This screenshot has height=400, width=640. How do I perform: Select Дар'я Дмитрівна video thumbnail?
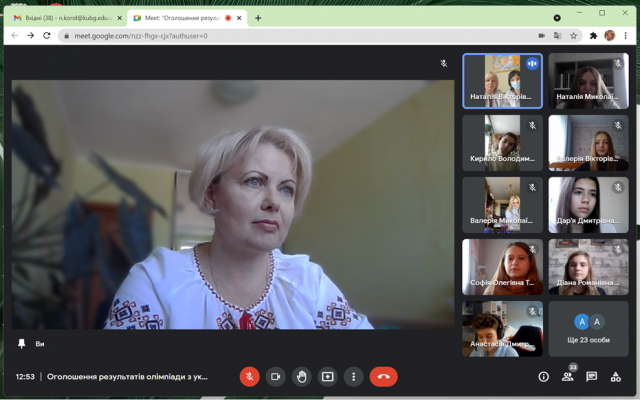click(x=588, y=205)
